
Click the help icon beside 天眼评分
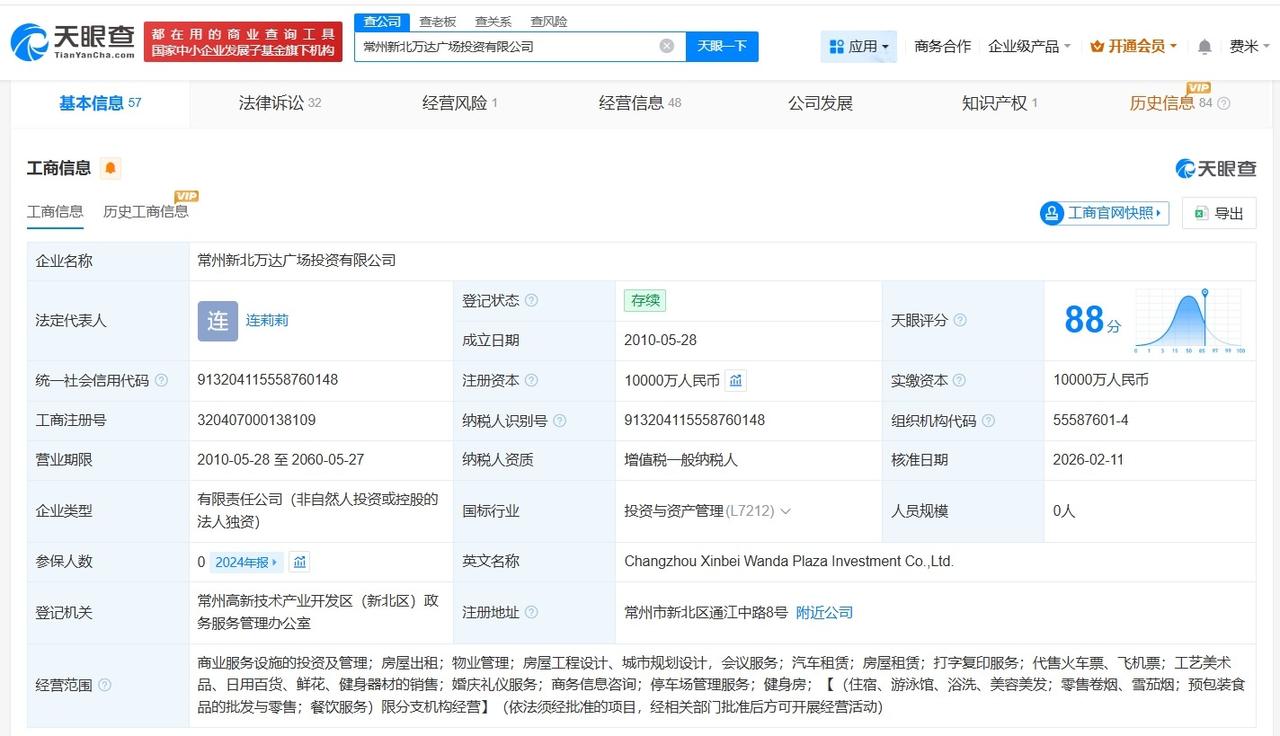click(960, 321)
